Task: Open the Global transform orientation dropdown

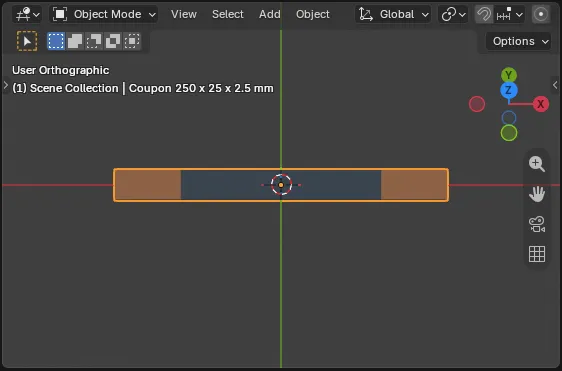Action: pos(393,14)
